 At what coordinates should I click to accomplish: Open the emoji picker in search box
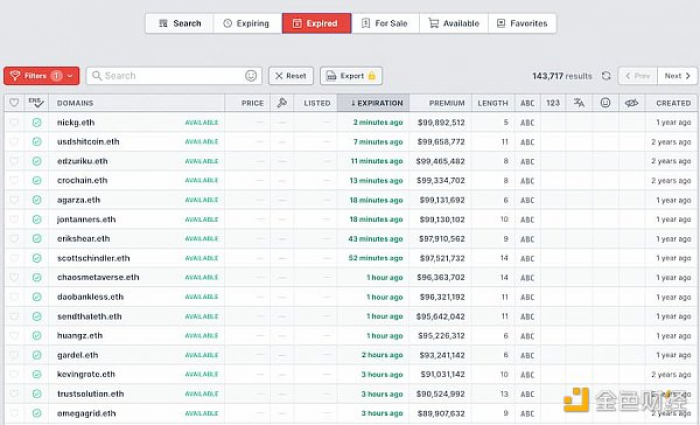[x=251, y=76]
